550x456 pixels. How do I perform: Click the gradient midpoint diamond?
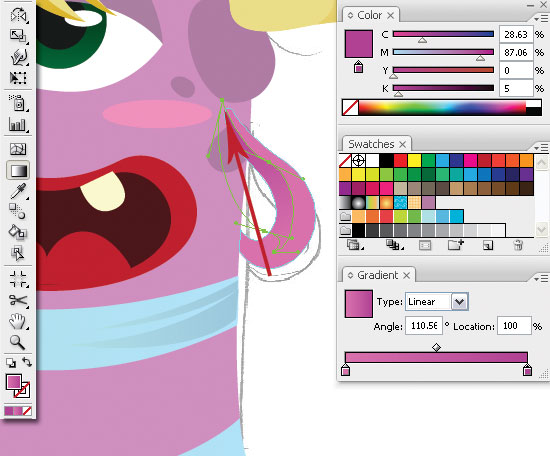436,347
